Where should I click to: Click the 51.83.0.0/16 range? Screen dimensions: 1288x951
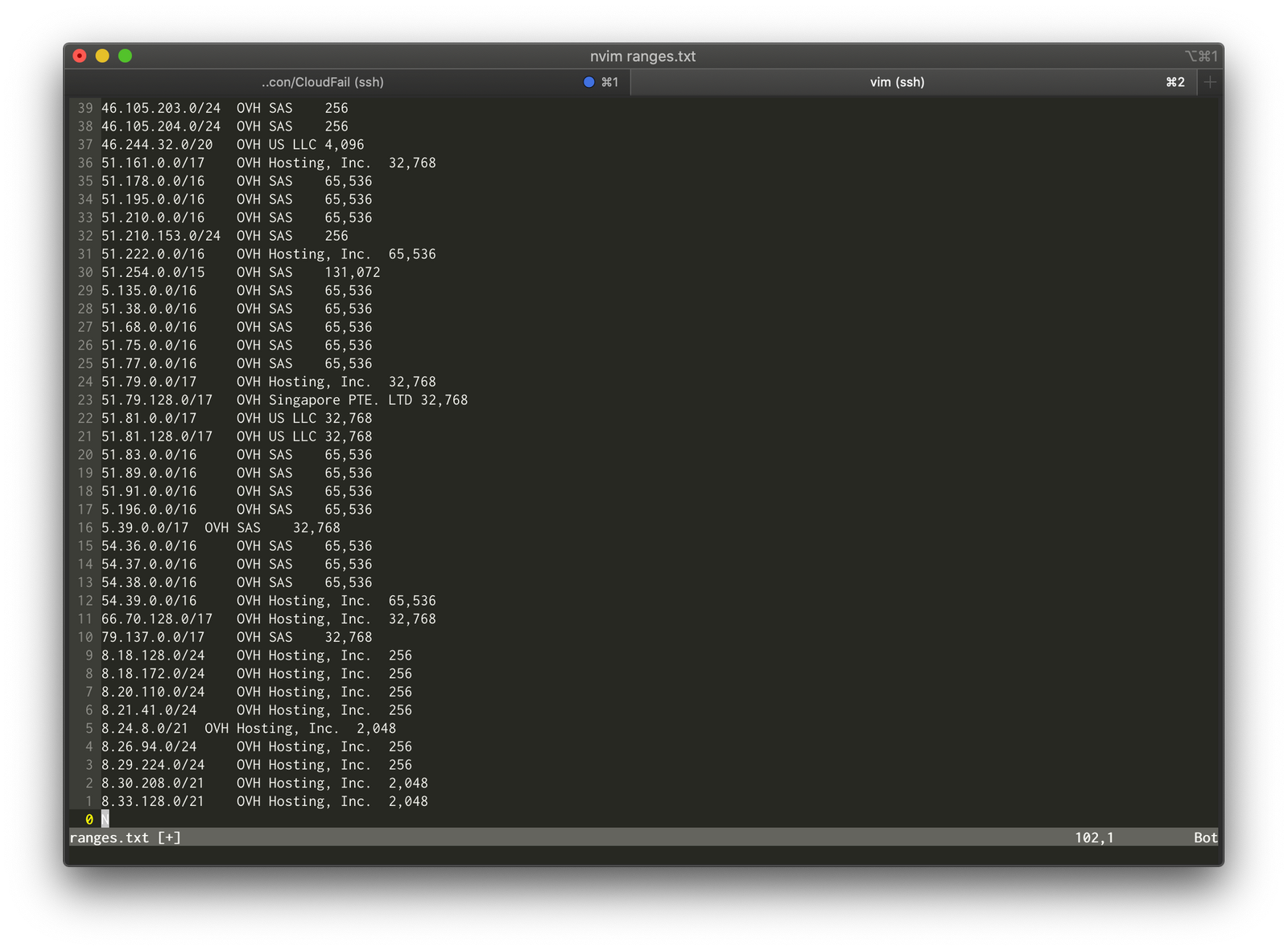pyautogui.click(x=149, y=455)
